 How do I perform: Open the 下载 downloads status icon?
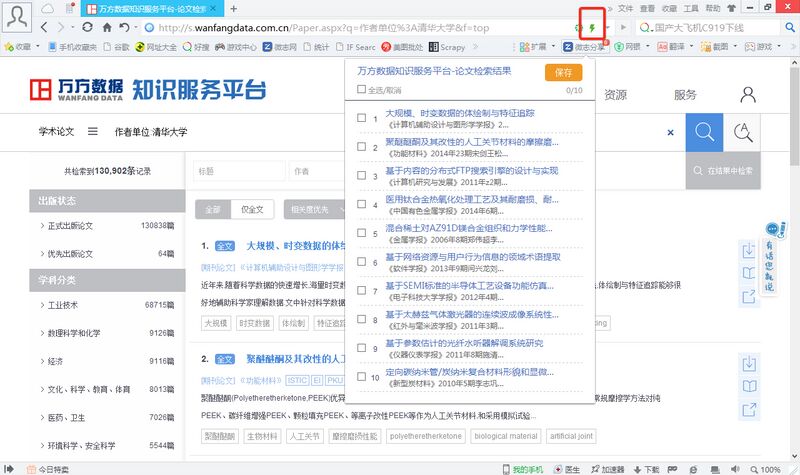click(646, 469)
